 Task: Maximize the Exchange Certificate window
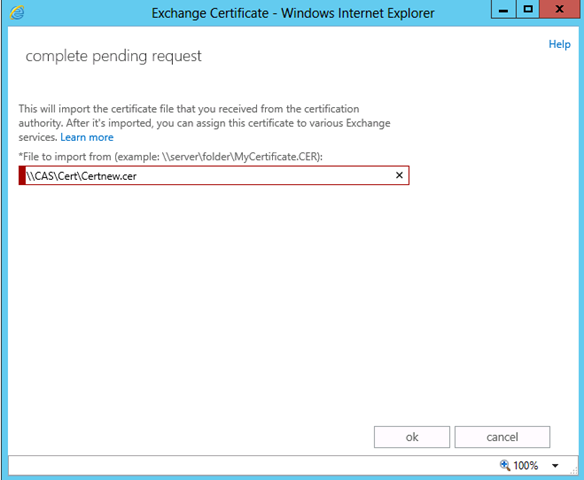click(528, 9)
